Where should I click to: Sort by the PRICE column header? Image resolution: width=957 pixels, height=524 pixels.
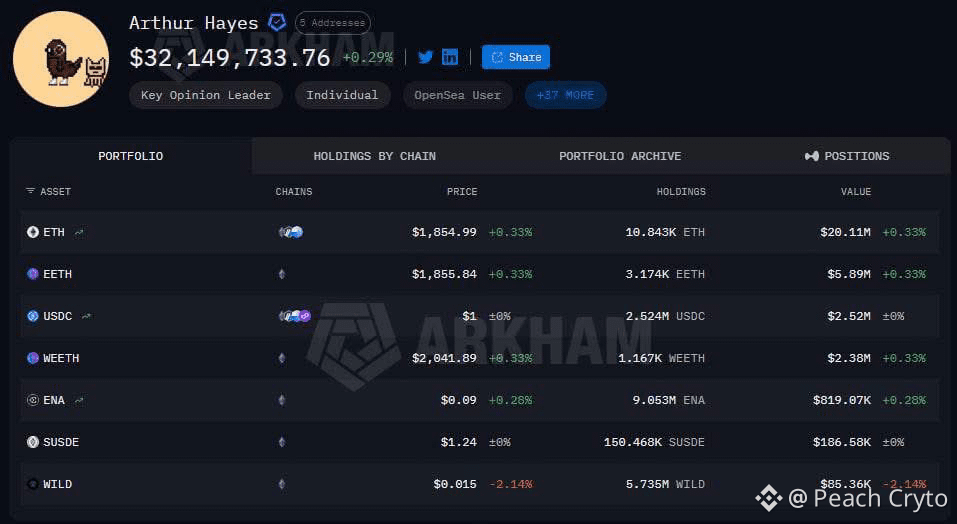[462, 192]
